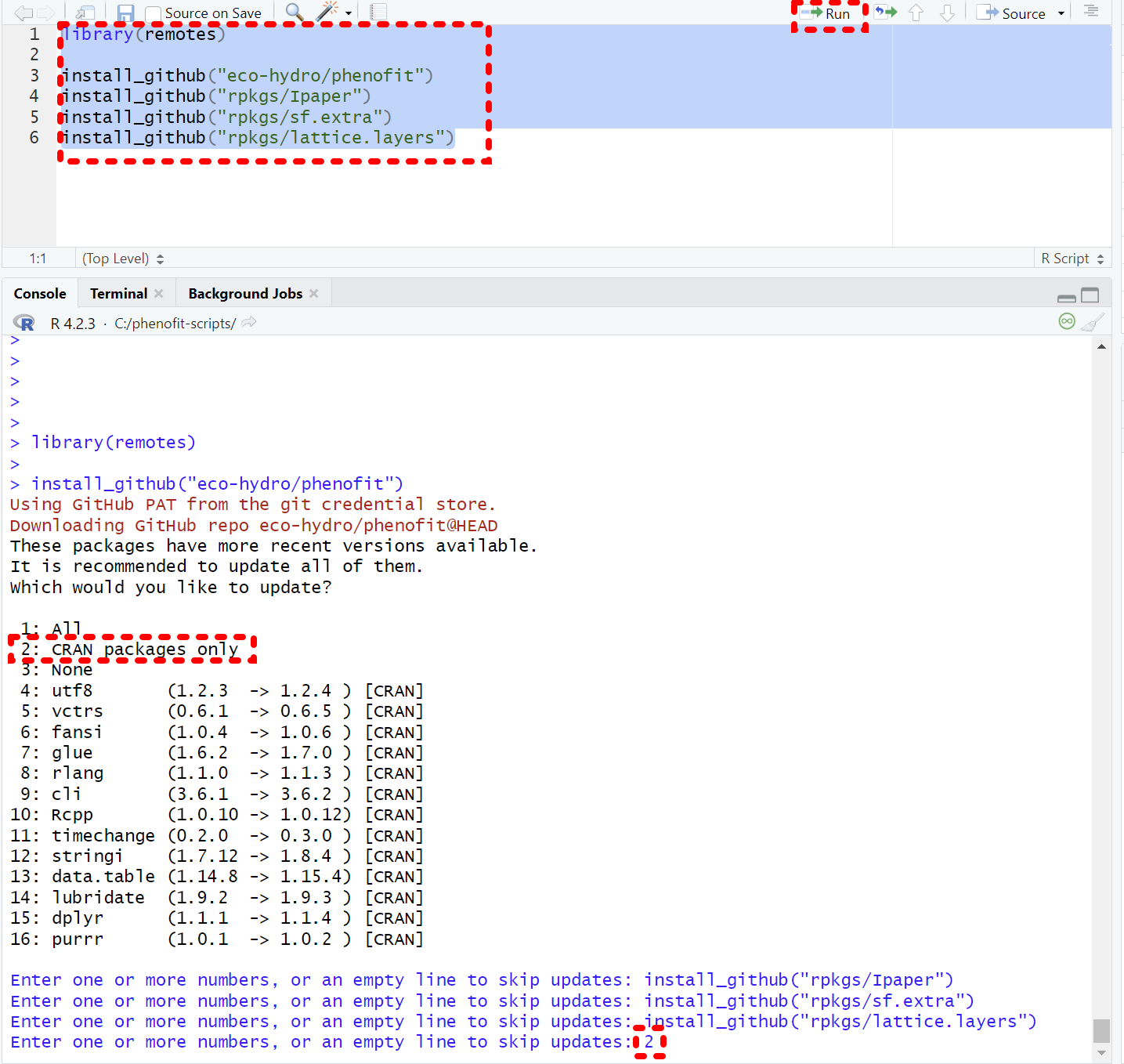Click console option '2: CRAN packages only'

[129, 650]
